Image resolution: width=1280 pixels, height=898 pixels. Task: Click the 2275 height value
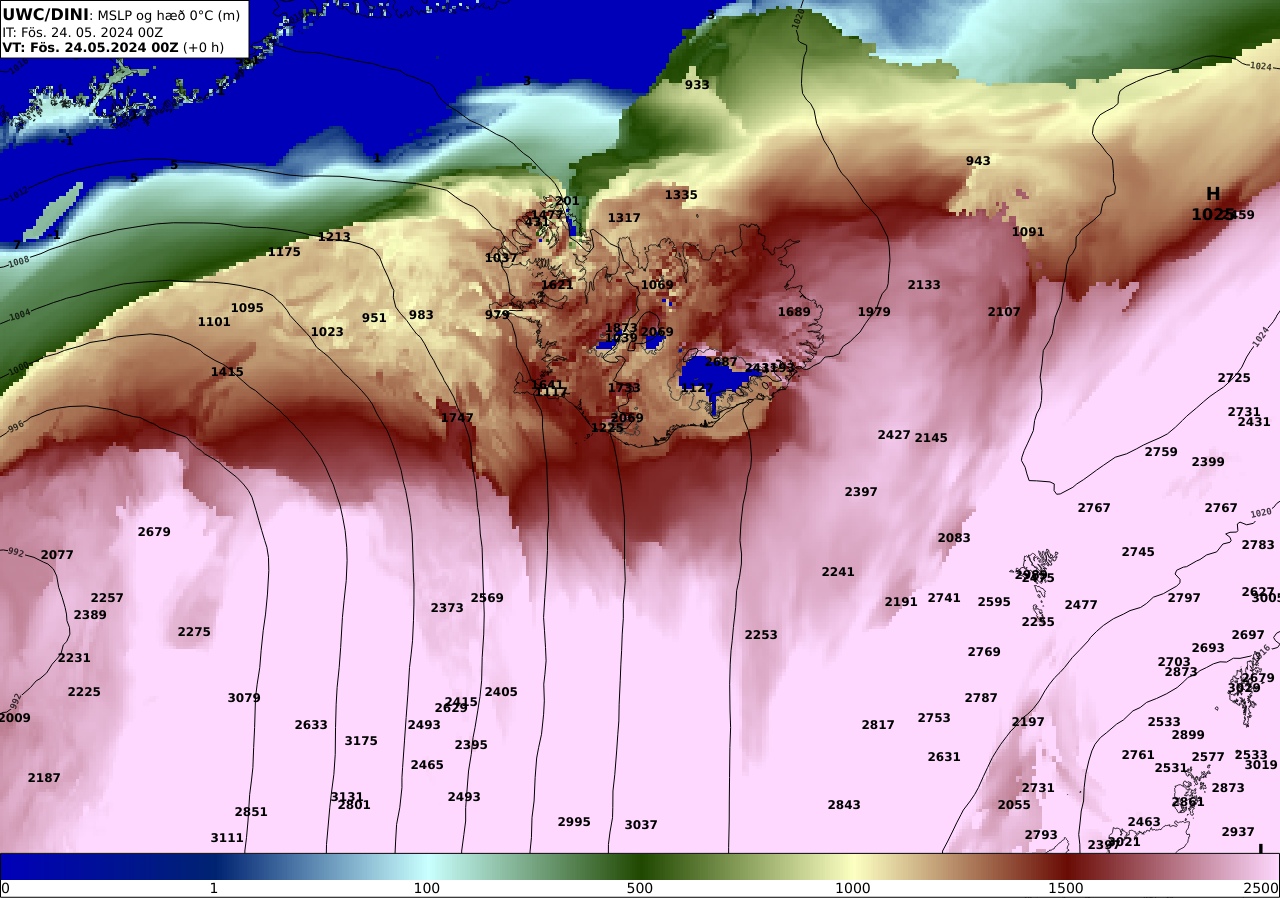[194, 632]
